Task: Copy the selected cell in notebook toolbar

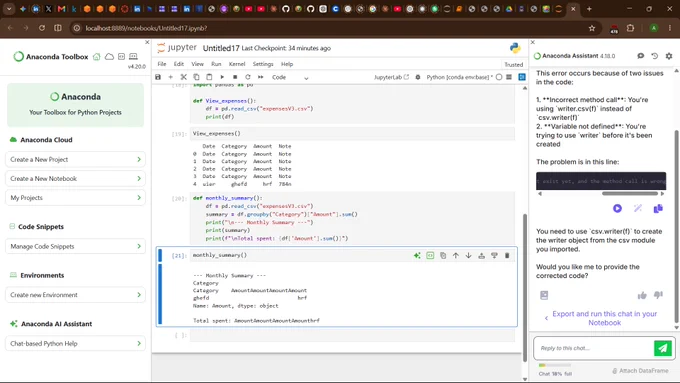Action: (196, 77)
